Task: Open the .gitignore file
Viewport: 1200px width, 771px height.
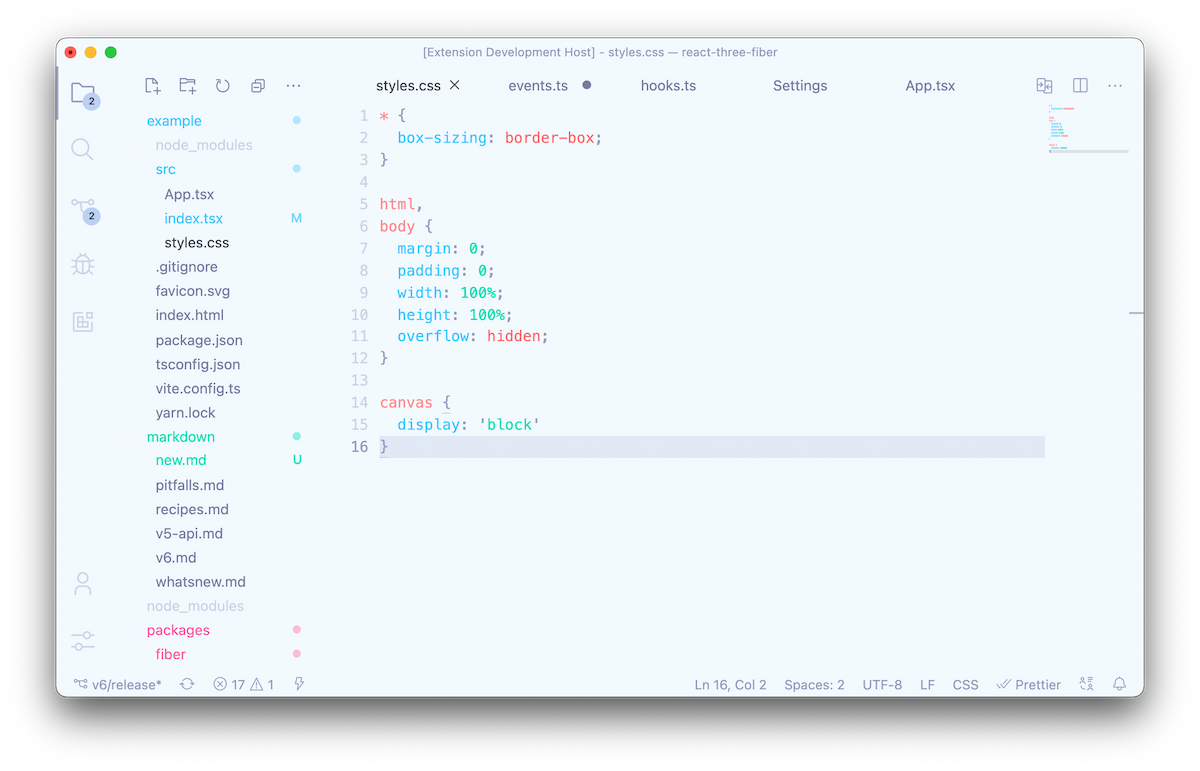Action: (x=186, y=267)
